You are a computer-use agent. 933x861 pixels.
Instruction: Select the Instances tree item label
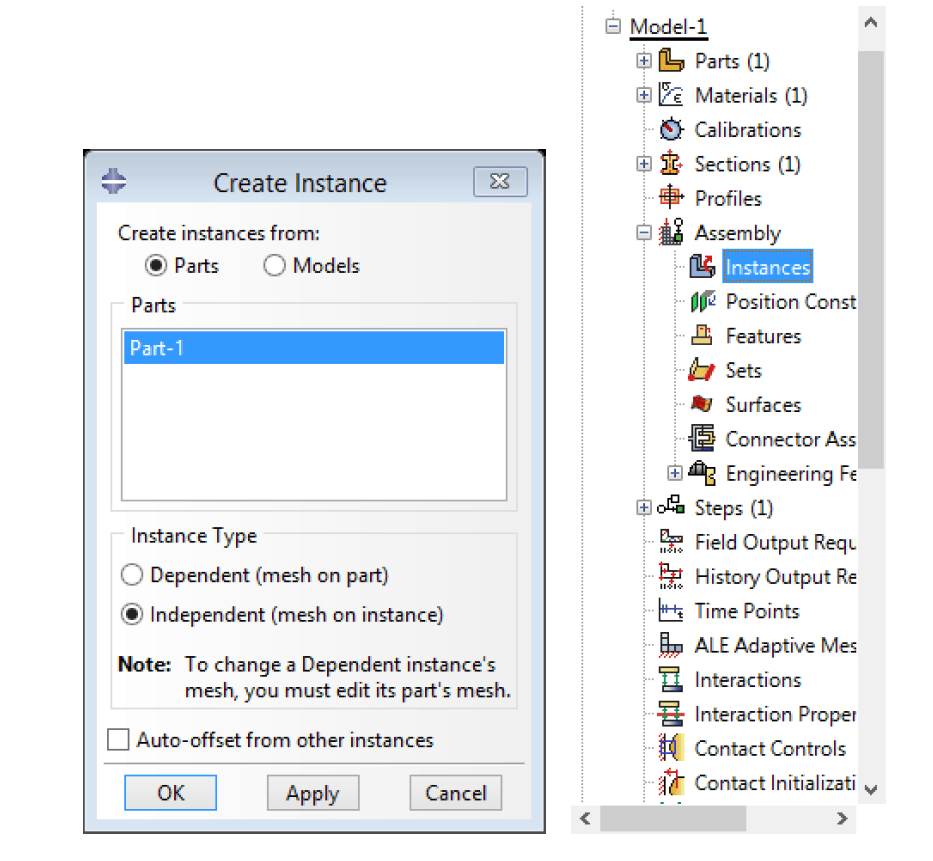pos(768,267)
